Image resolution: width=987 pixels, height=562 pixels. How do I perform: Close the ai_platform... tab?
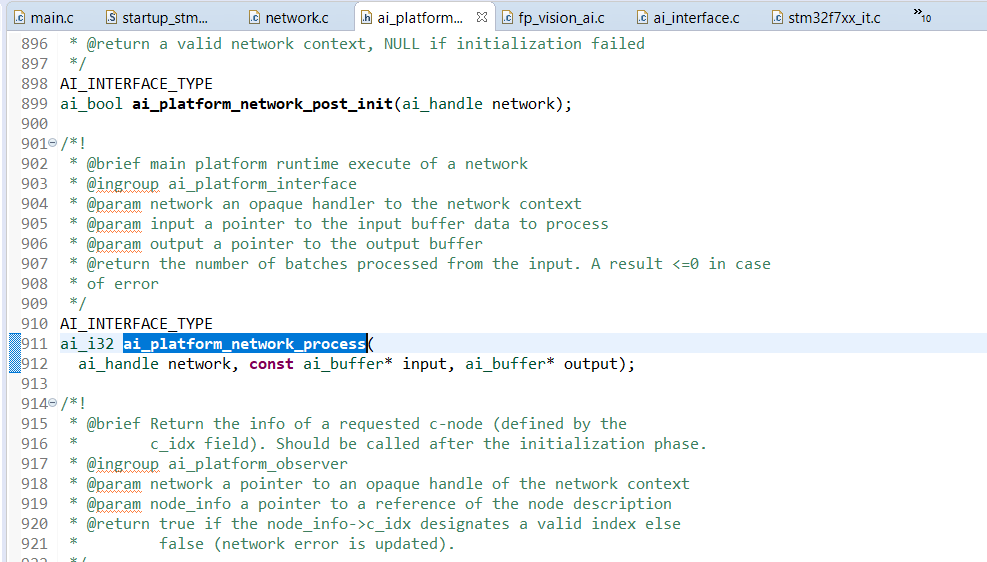pyautogui.click(x=482, y=18)
